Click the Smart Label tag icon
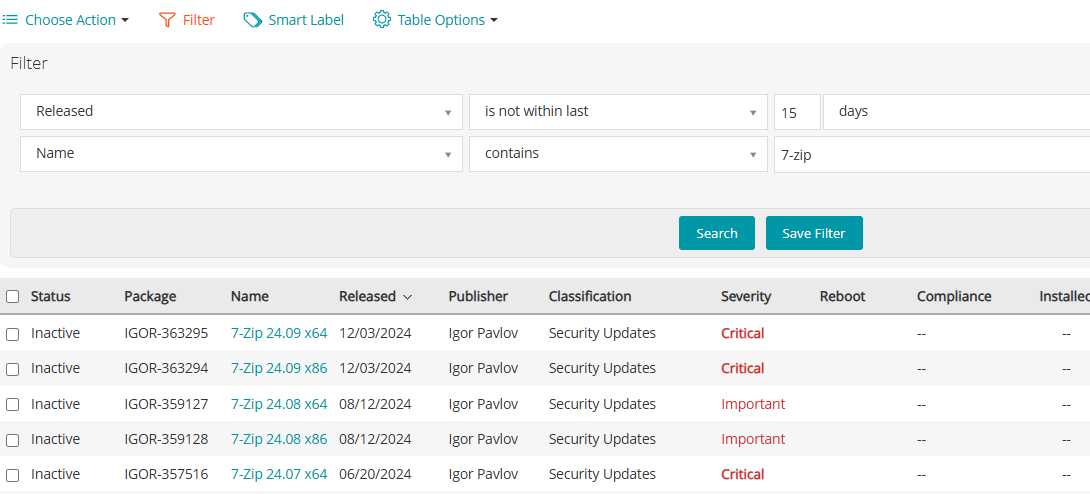The height and width of the screenshot is (494, 1090). coord(253,20)
